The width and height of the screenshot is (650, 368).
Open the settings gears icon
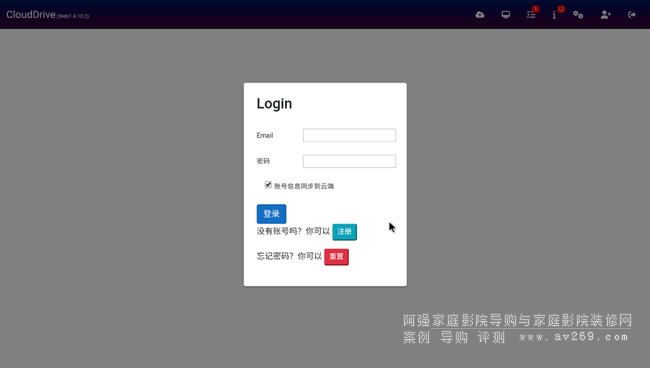point(578,15)
